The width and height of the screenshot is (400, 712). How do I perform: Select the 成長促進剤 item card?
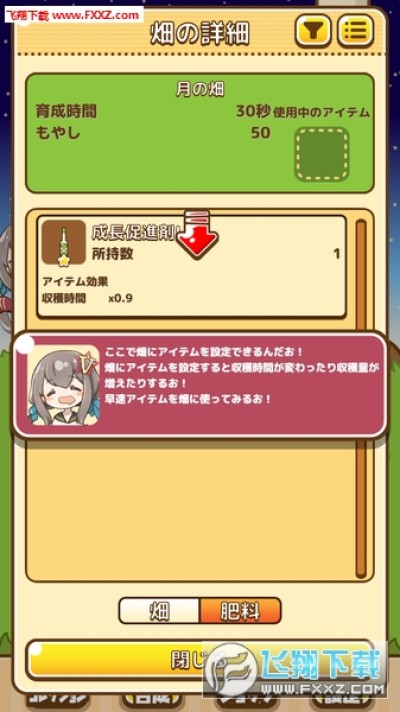tap(191, 267)
